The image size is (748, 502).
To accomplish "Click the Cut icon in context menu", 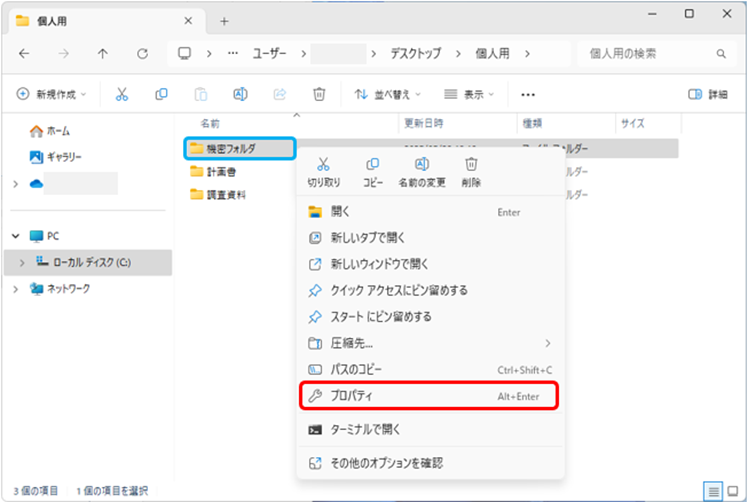I will tap(323, 166).
